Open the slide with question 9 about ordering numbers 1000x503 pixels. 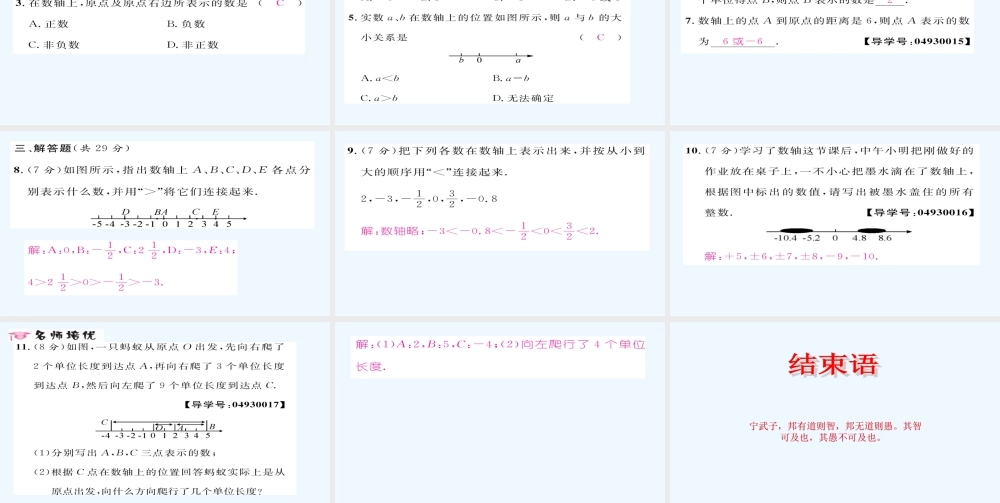tap(499, 223)
